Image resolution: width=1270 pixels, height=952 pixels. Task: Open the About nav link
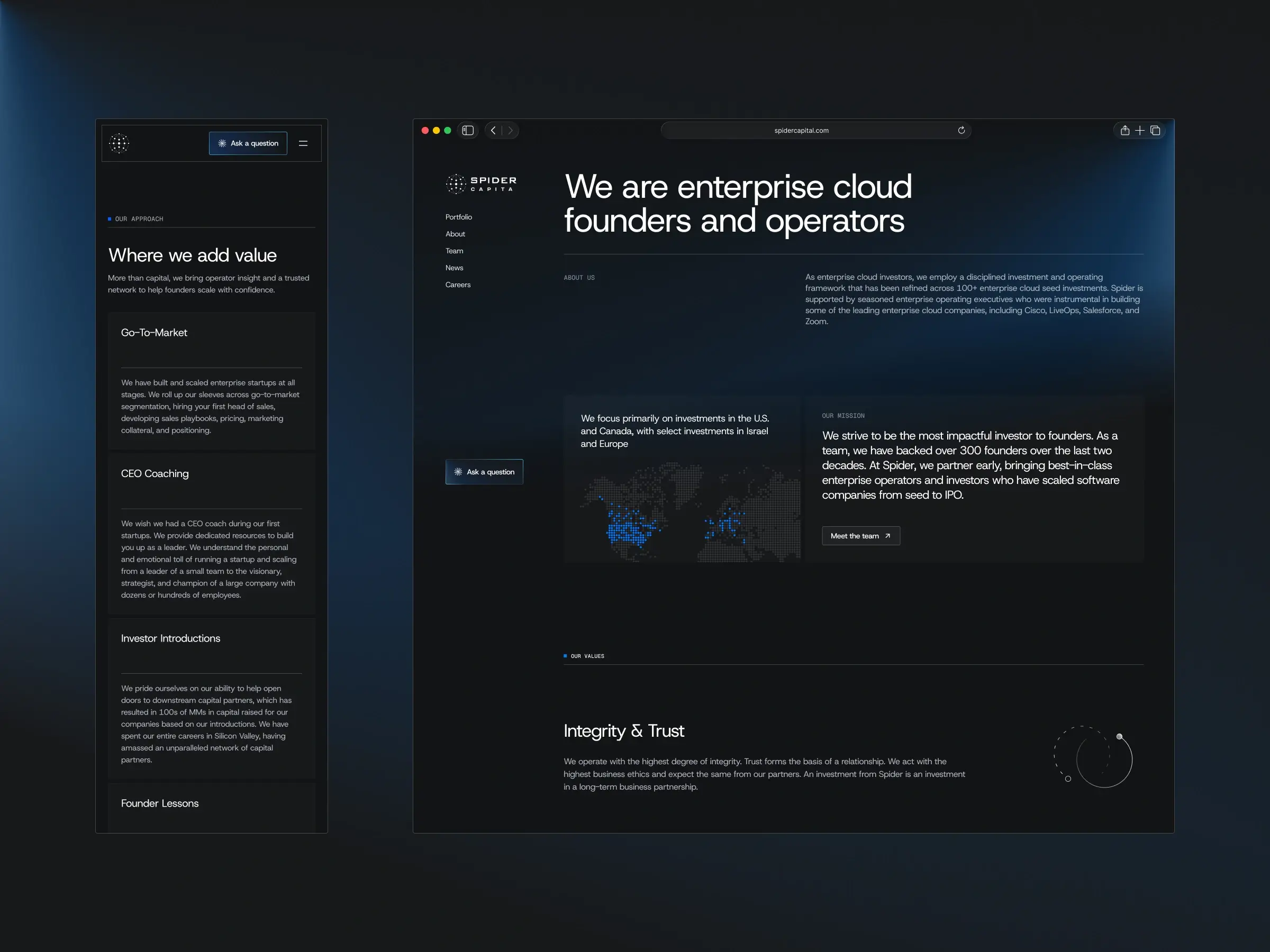(455, 234)
